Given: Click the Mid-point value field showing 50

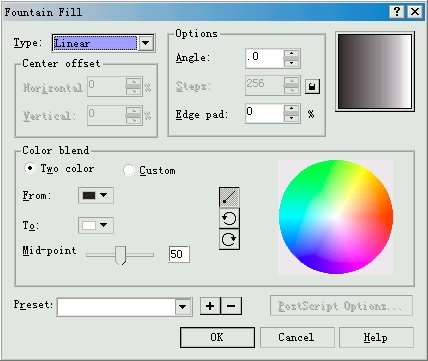Looking at the screenshot, I should point(179,254).
